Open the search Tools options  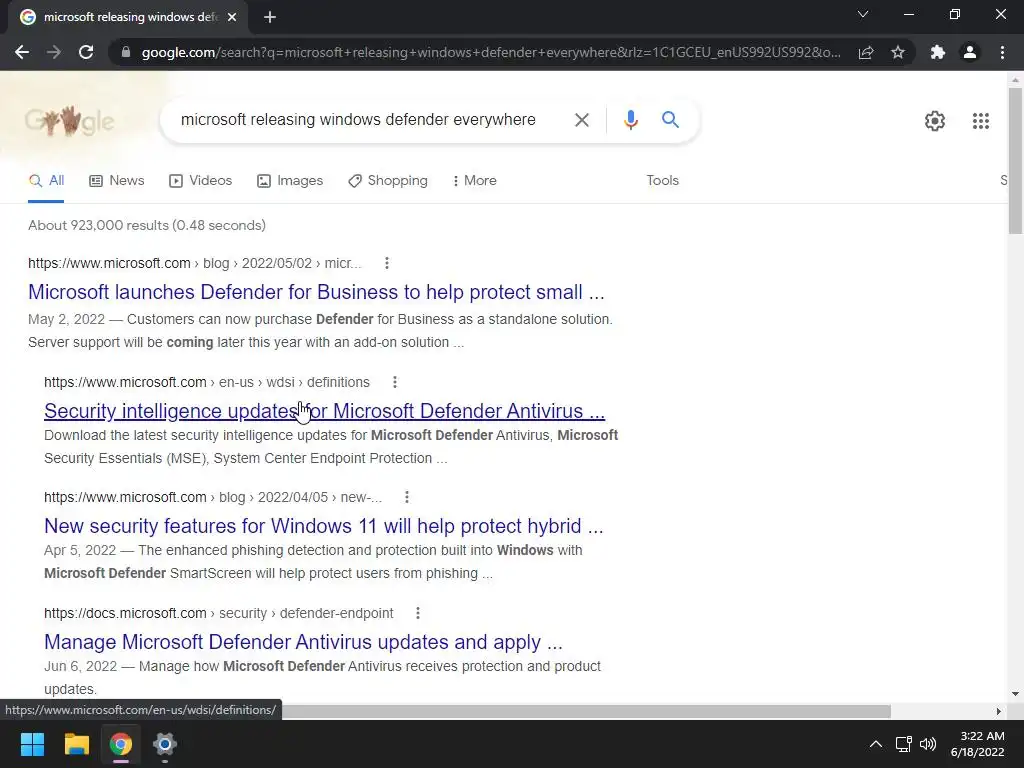[x=662, y=181]
